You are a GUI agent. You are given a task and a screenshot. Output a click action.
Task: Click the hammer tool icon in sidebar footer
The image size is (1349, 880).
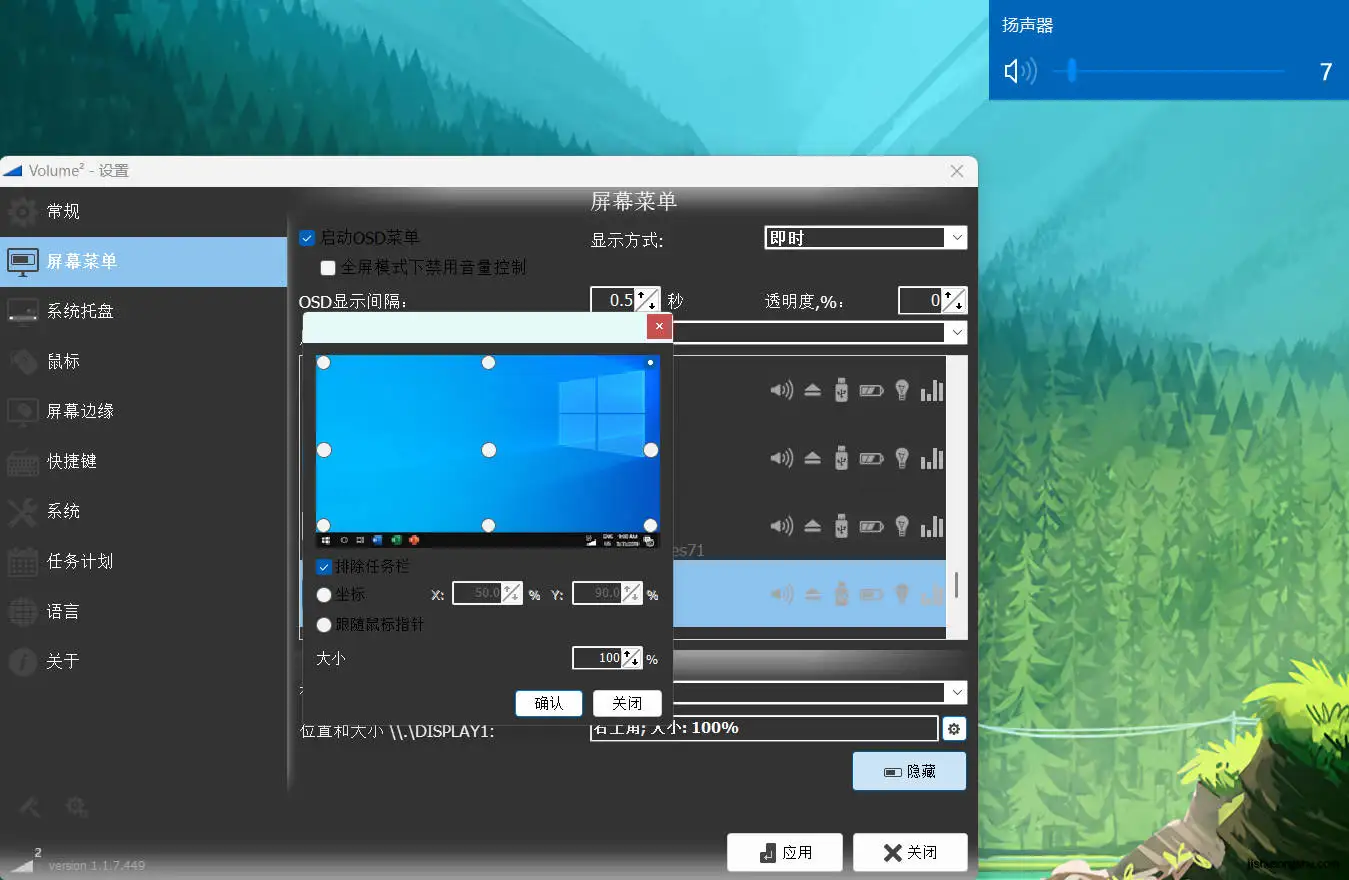tap(30, 806)
